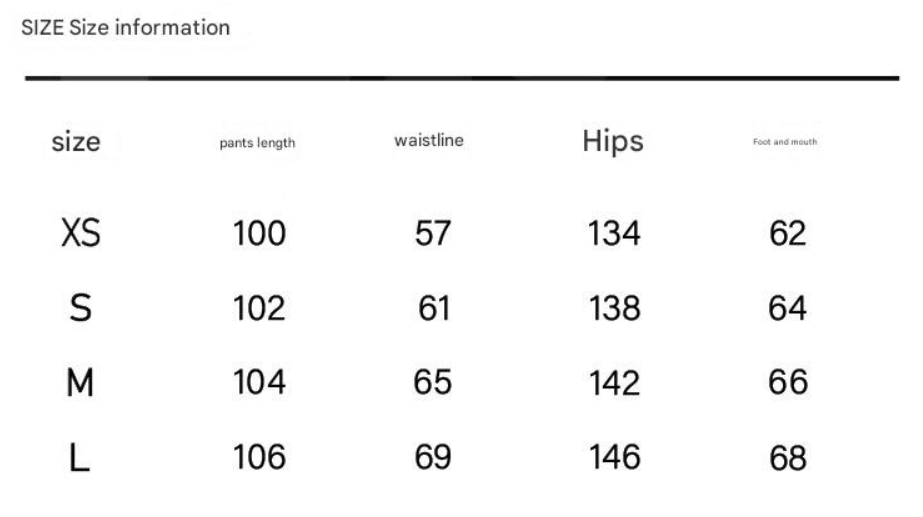This screenshot has height=517, width=923.
Task: Click foot opening value 66
Action: (788, 383)
